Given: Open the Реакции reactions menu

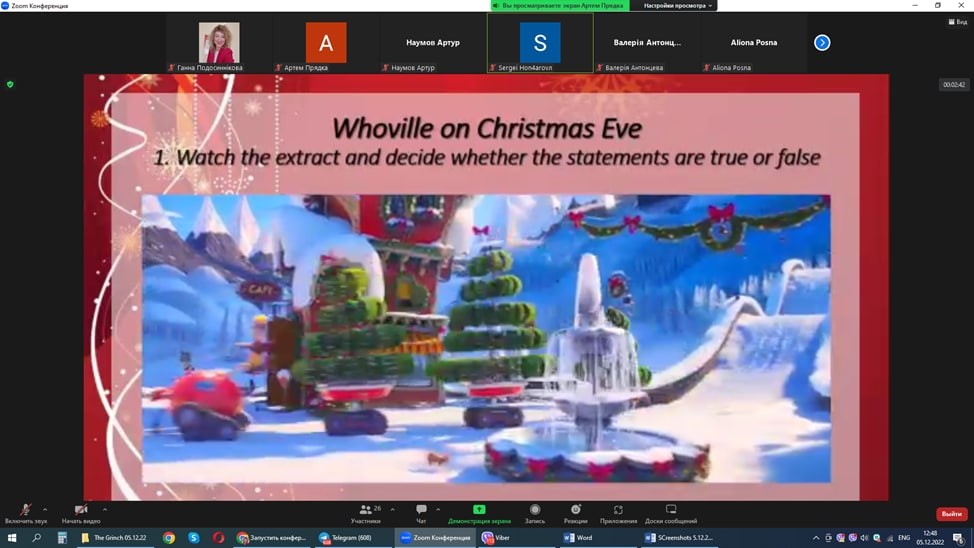Looking at the screenshot, I should click(x=576, y=511).
